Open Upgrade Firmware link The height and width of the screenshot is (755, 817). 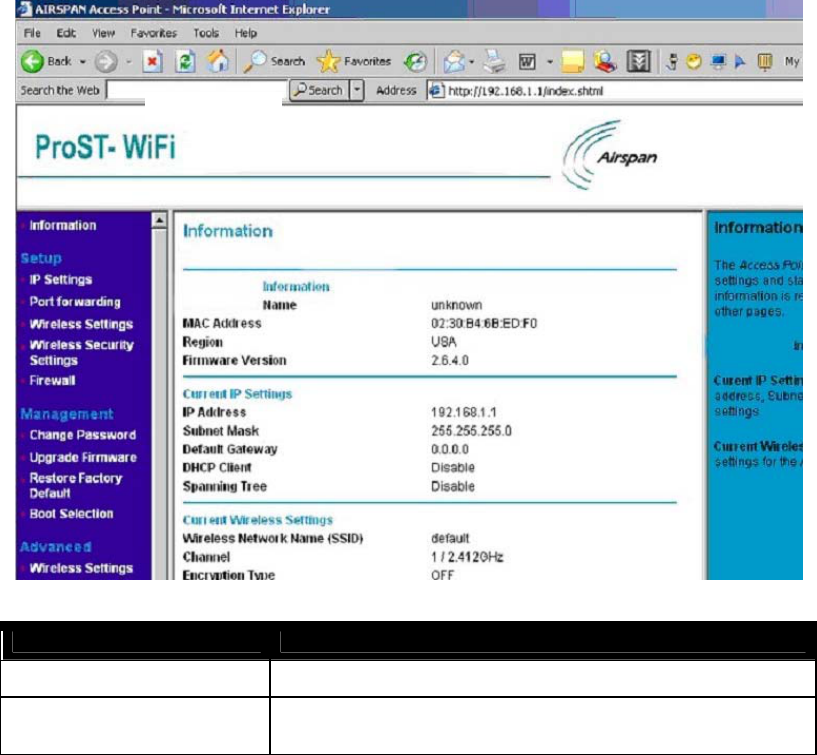pos(83,457)
